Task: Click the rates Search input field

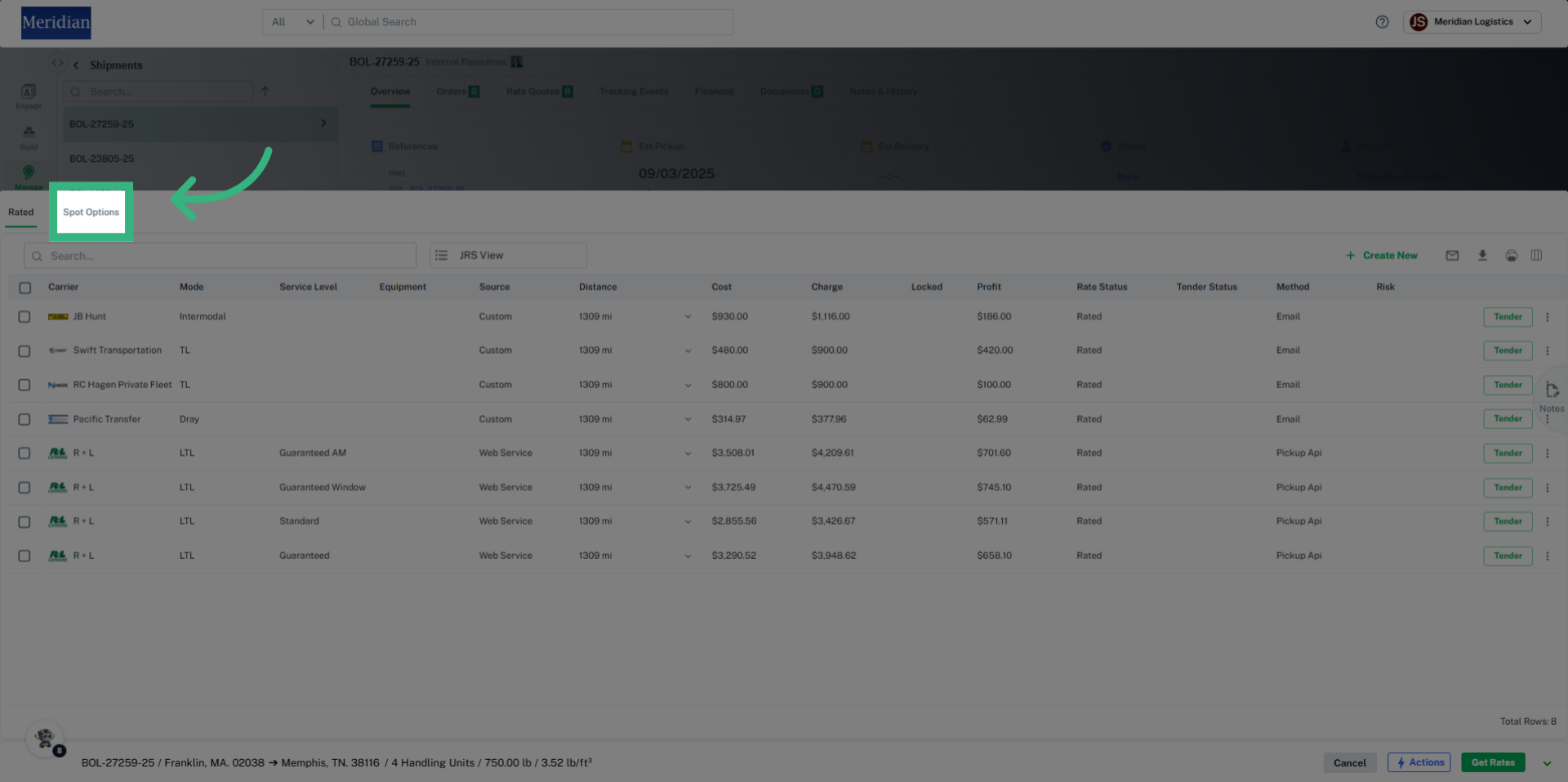Action: 220,256
